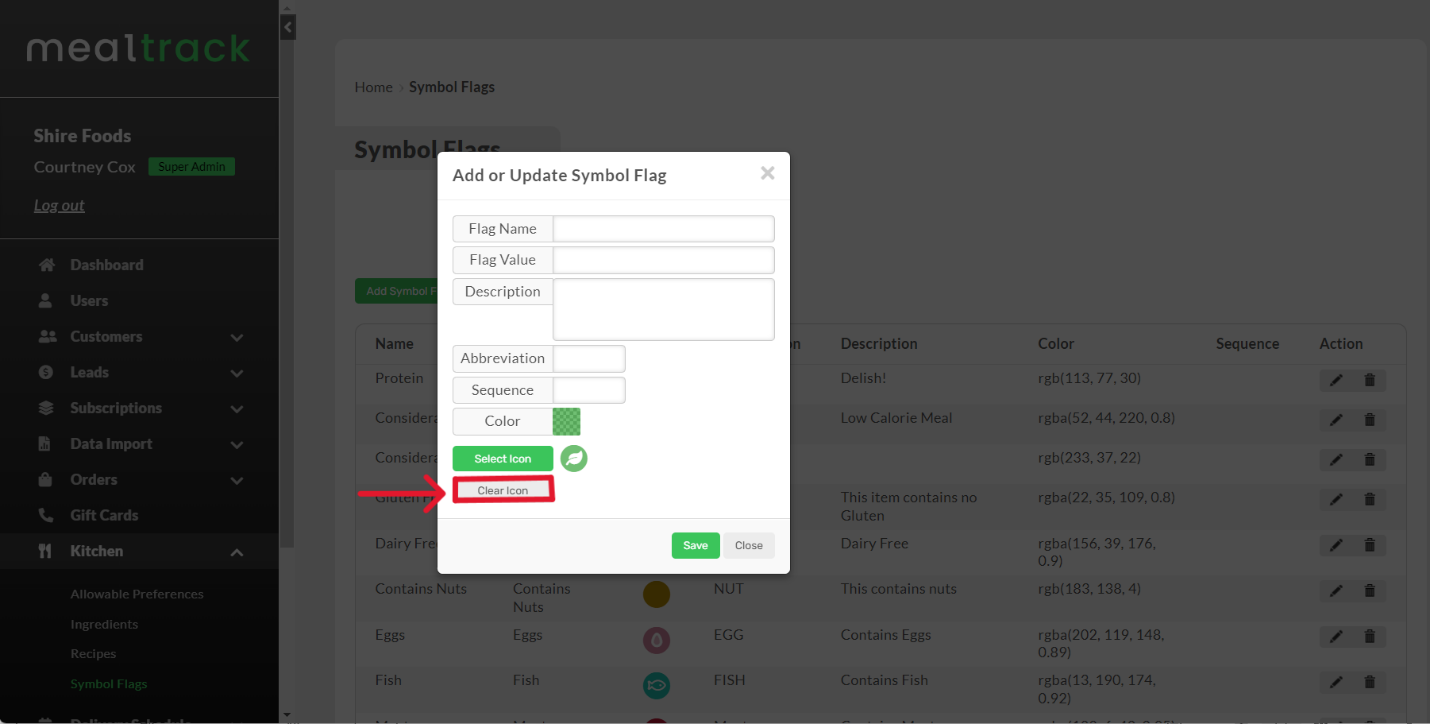Delete the Low Calorie Meal row
This screenshot has width=1430, height=724.
(x=1370, y=420)
